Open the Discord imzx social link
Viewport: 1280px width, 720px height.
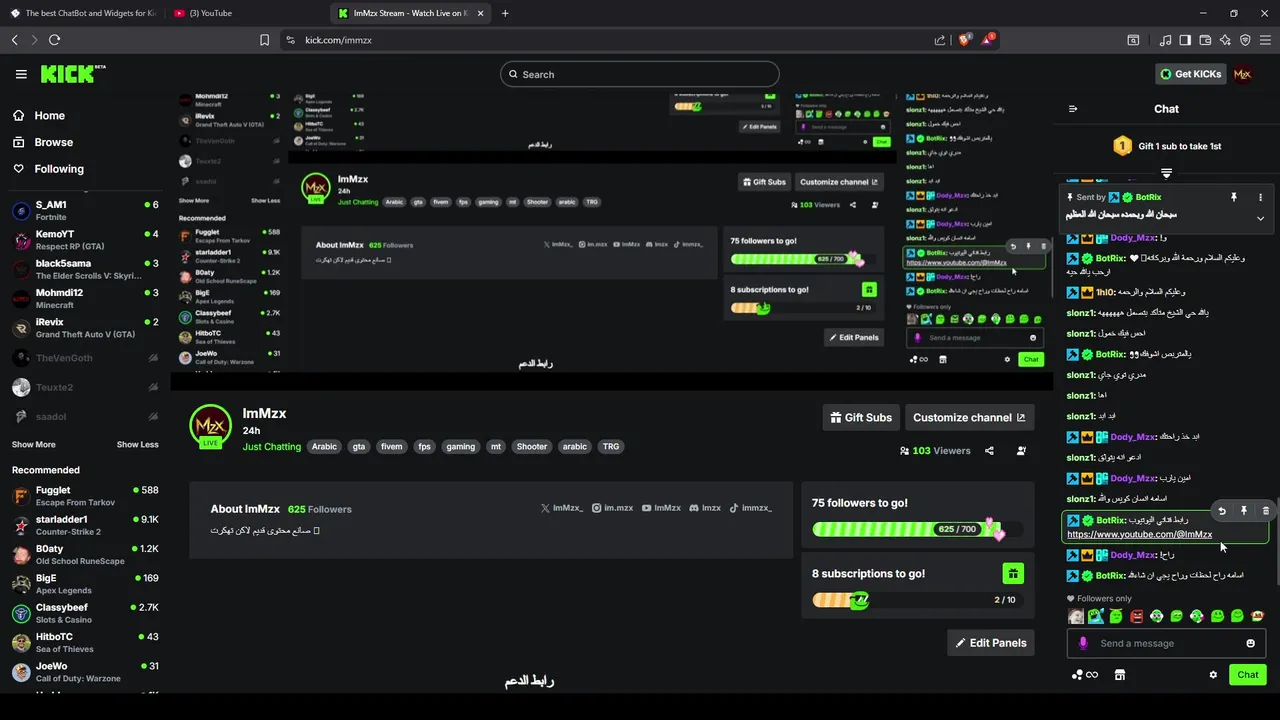click(x=705, y=508)
